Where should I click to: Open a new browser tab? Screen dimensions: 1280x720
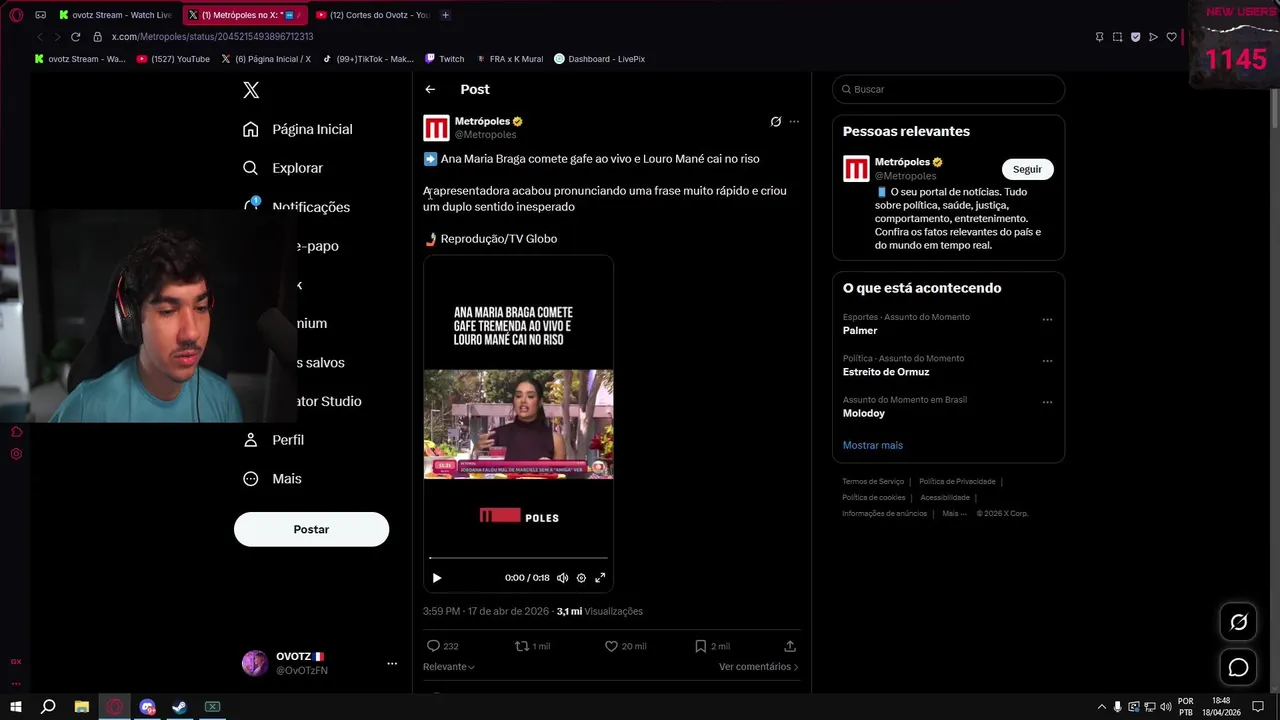point(446,15)
